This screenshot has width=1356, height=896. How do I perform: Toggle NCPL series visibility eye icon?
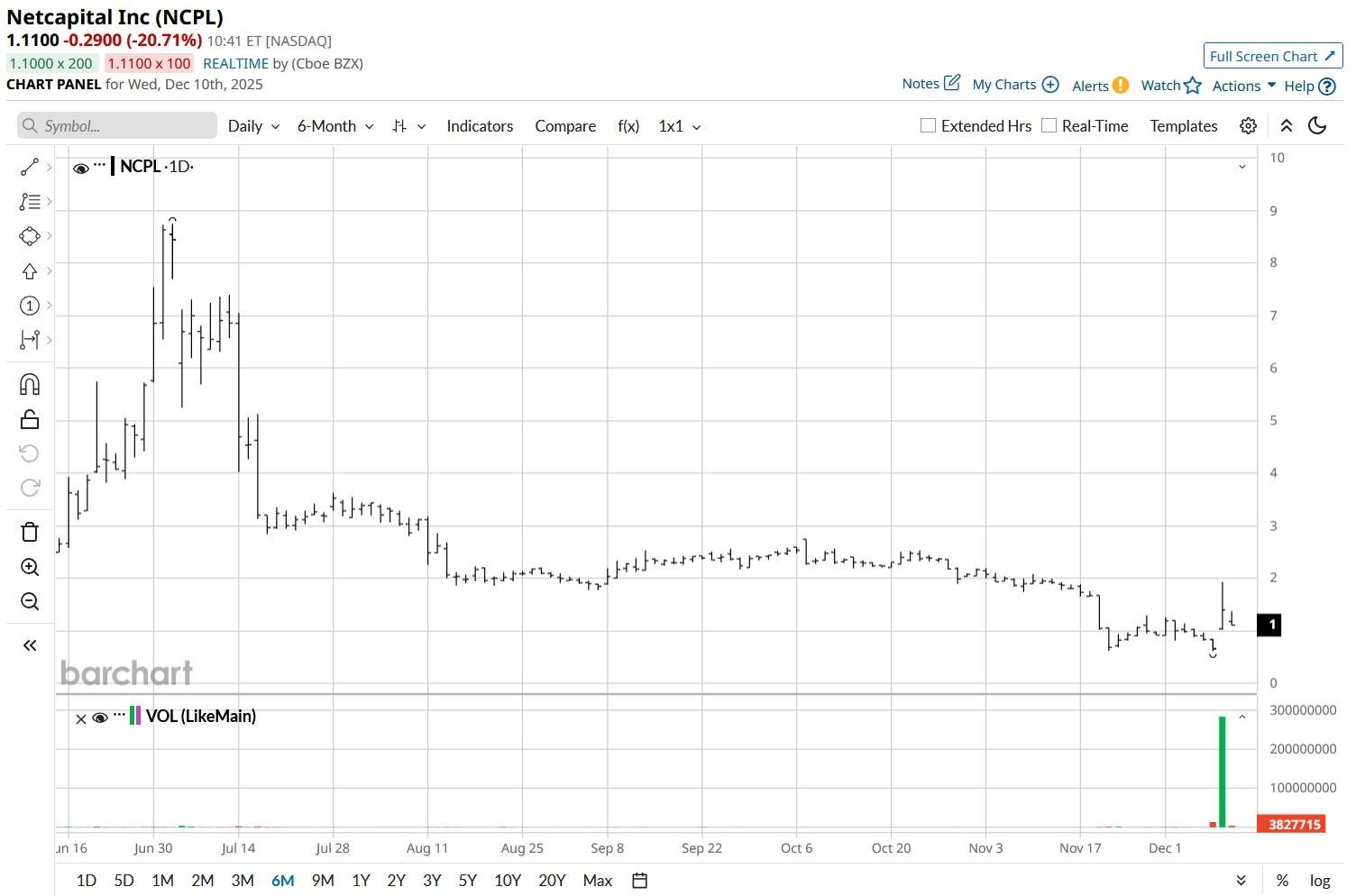point(80,169)
